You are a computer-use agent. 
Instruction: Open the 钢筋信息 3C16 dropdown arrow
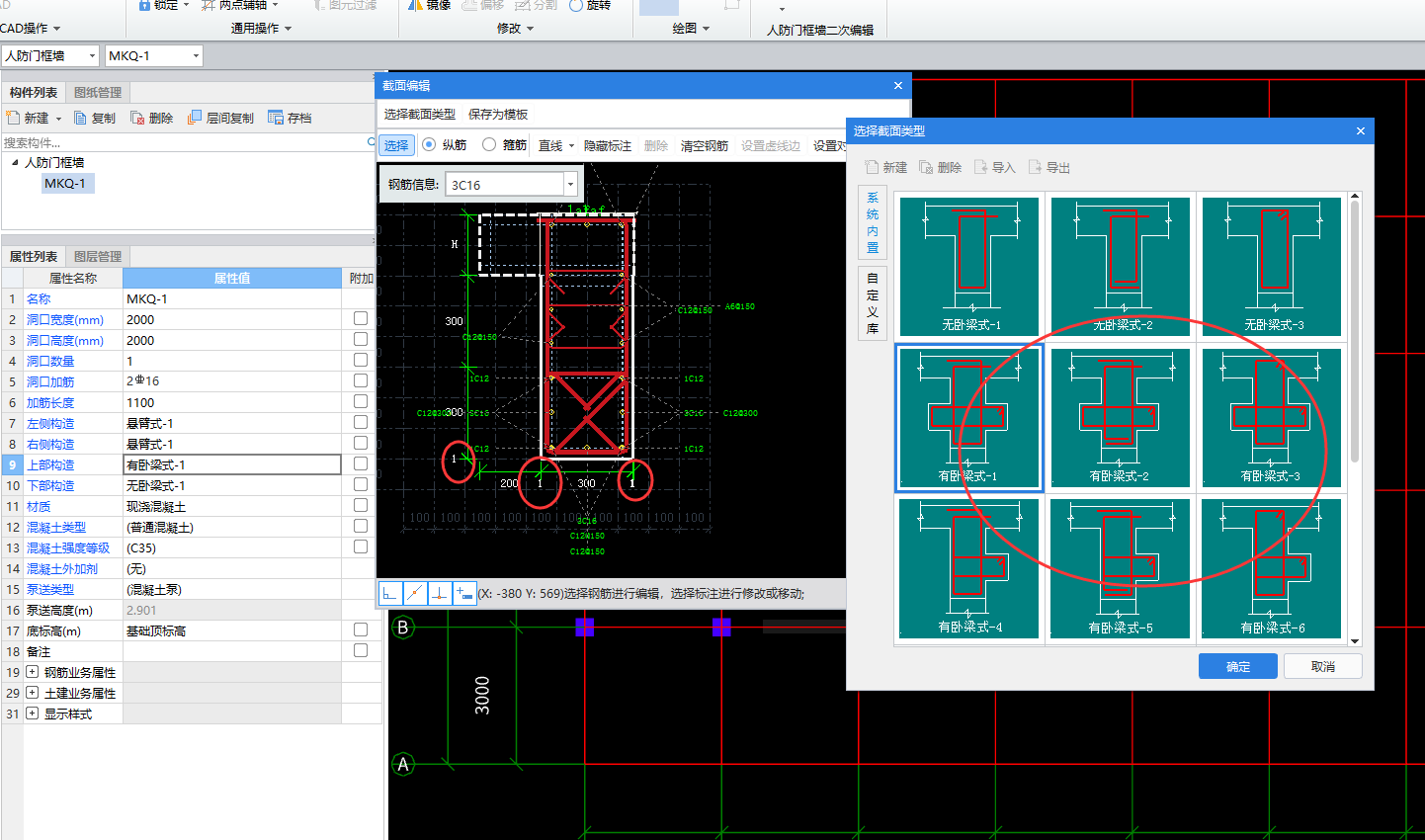point(570,185)
